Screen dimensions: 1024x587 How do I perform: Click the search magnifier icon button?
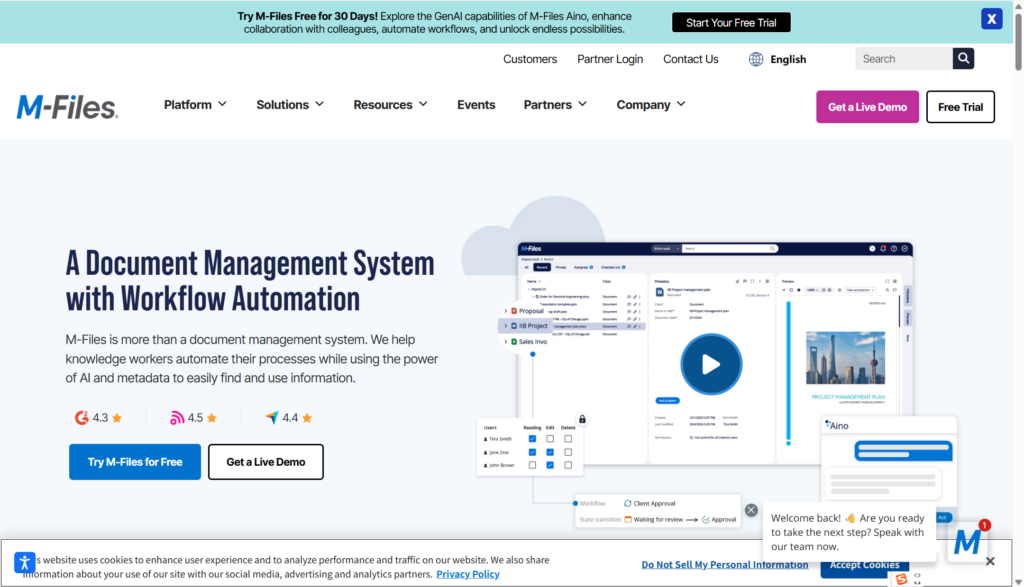pyautogui.click(x=963, y=59)
